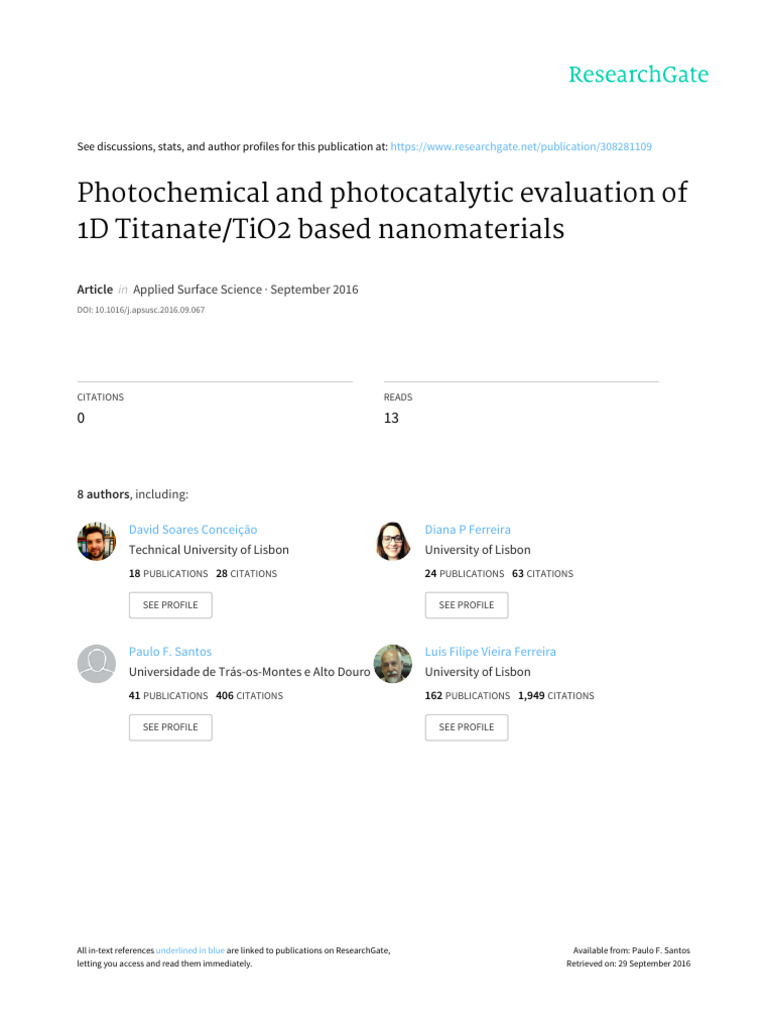Click Applied Surface Science journal name

197,289
